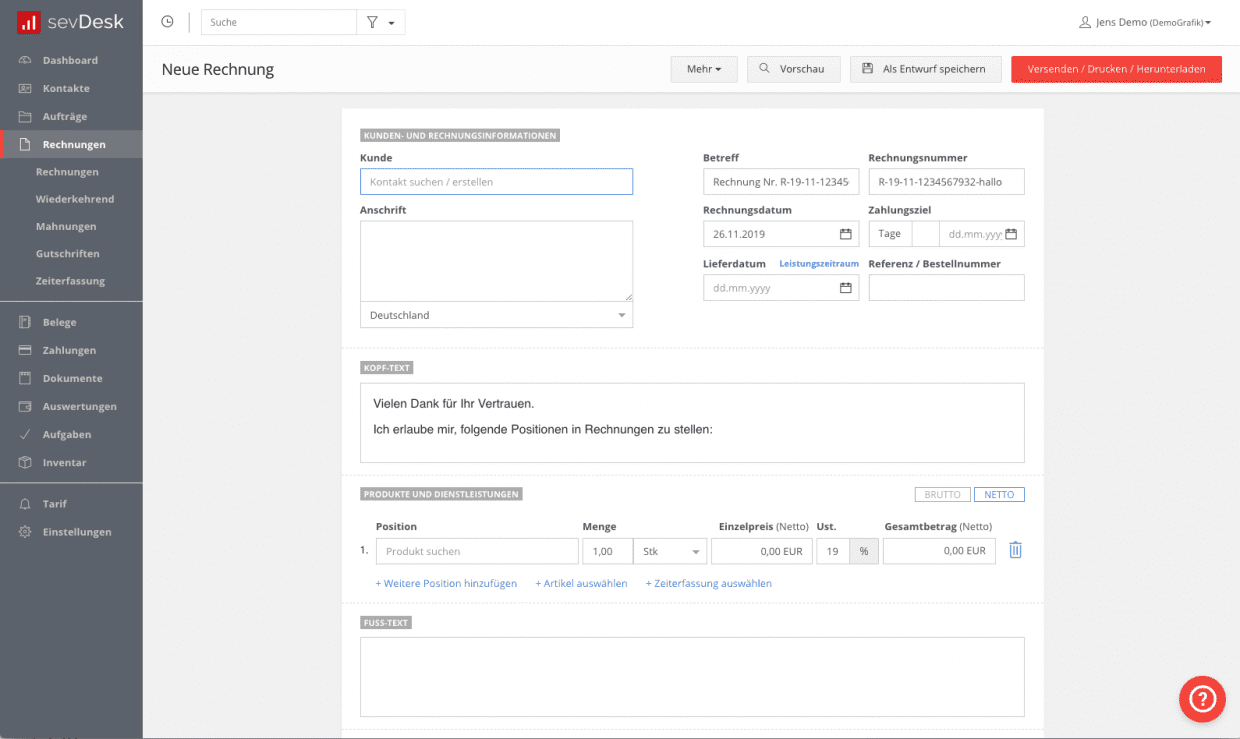Viewport: 1240px width, 739px height.
Task: Click the Produkt suchen position field
Action: pos(477,551)
